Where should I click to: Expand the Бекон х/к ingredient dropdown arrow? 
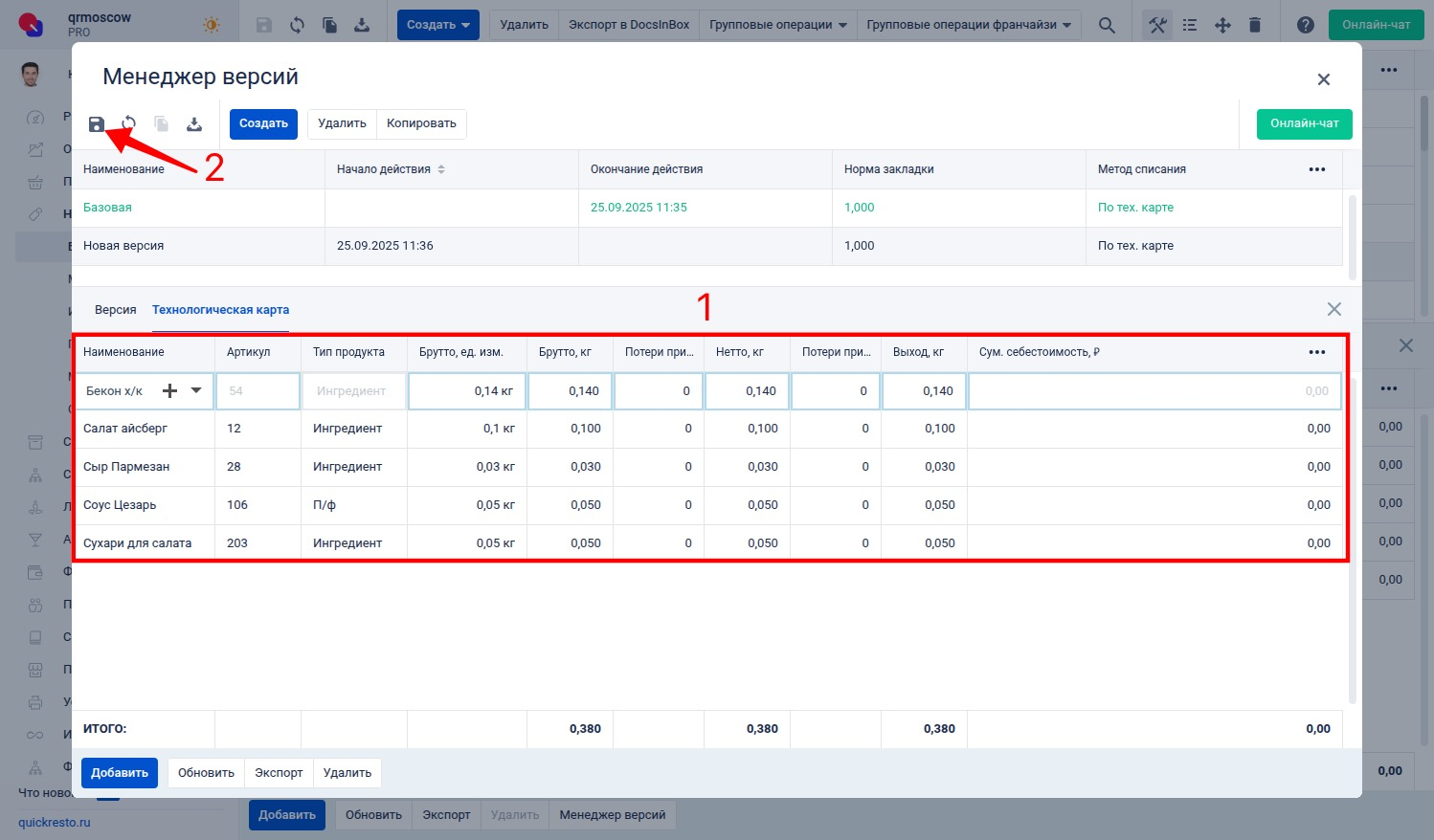(x=196, y=390)
